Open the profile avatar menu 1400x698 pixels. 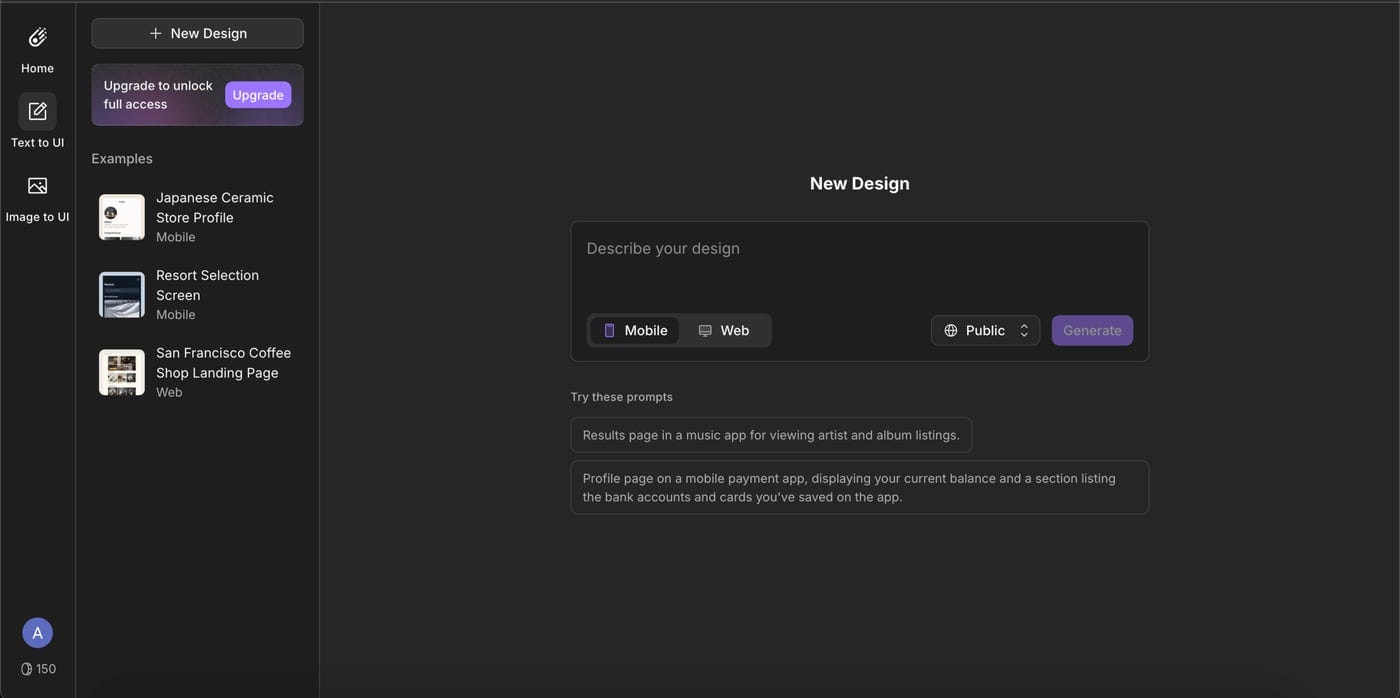[36, 632]
